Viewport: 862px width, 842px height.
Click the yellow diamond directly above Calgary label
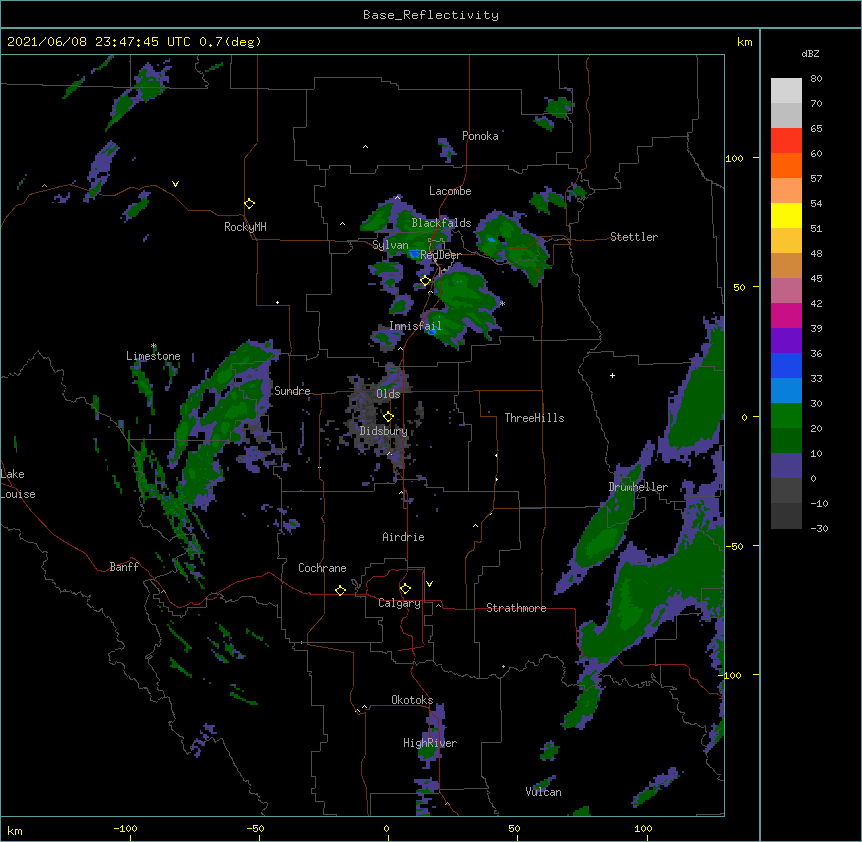405,589
